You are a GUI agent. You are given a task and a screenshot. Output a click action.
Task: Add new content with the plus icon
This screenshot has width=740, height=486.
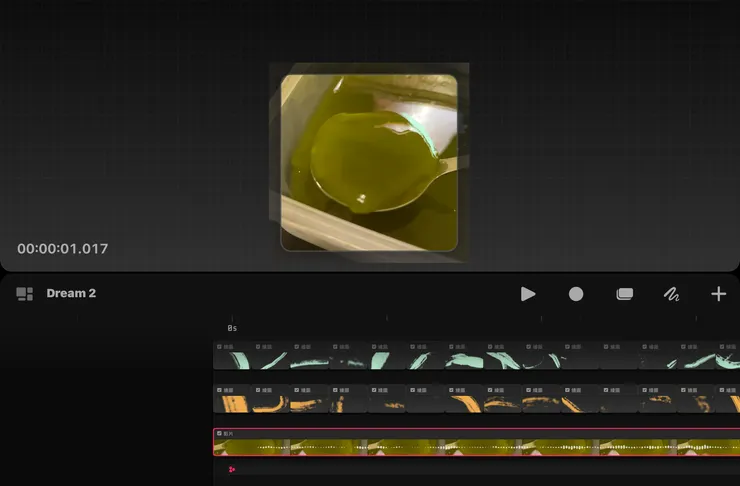[718, 294]
